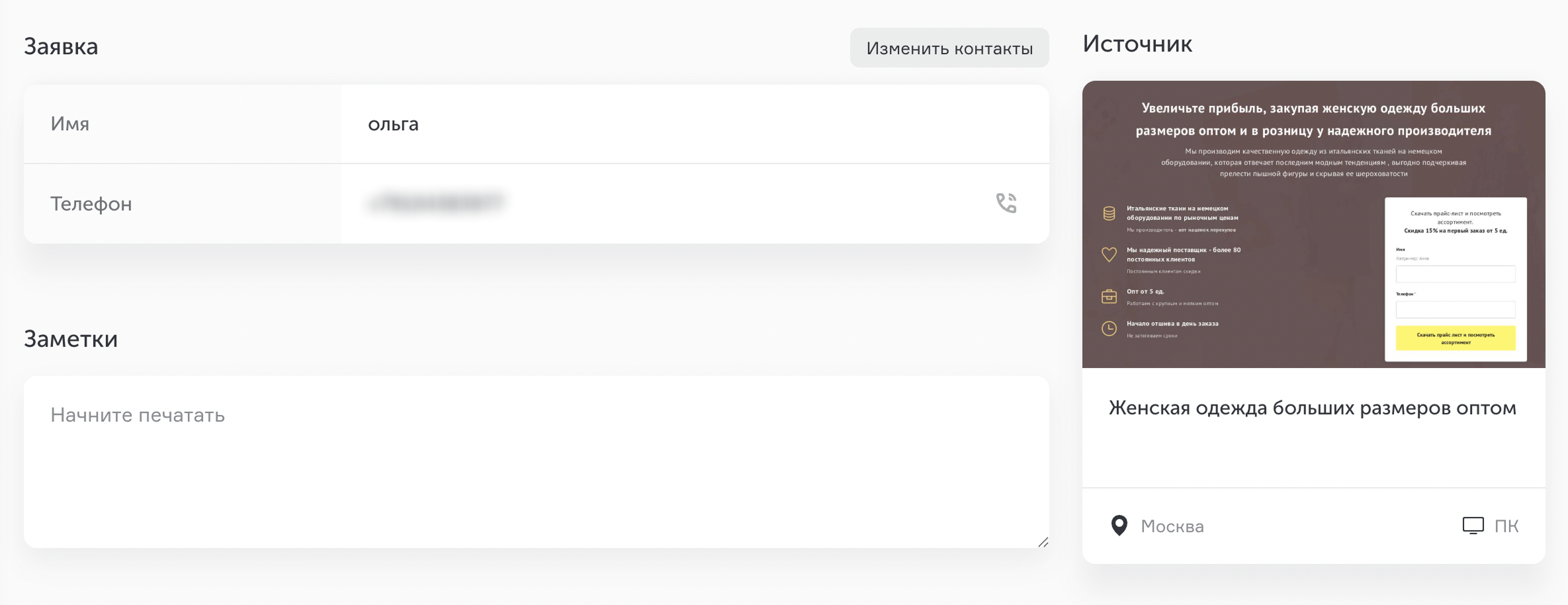Click the Изменить контакты button
The image size is (1568, 605).
point(949,48)
